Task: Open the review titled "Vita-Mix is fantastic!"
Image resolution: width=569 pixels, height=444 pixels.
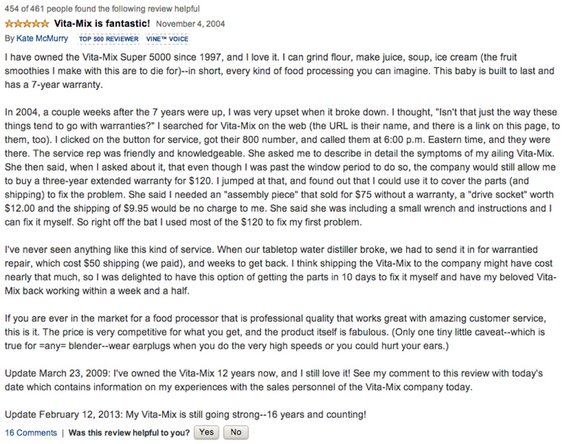Action: coord(102,24)
